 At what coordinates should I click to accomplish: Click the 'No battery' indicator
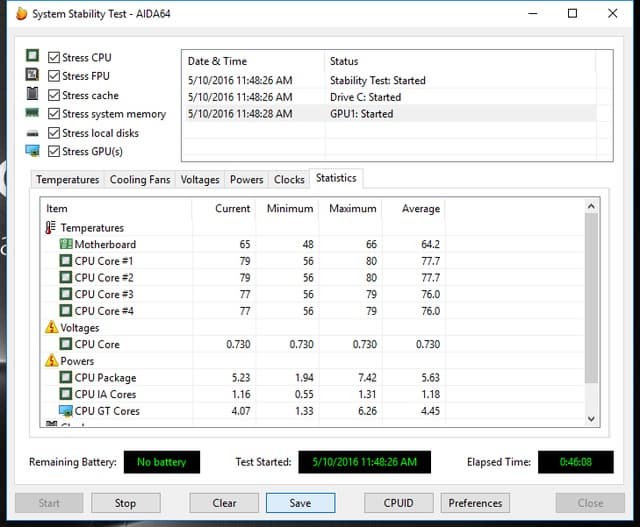pyautogui.click(x=162, y=462)
